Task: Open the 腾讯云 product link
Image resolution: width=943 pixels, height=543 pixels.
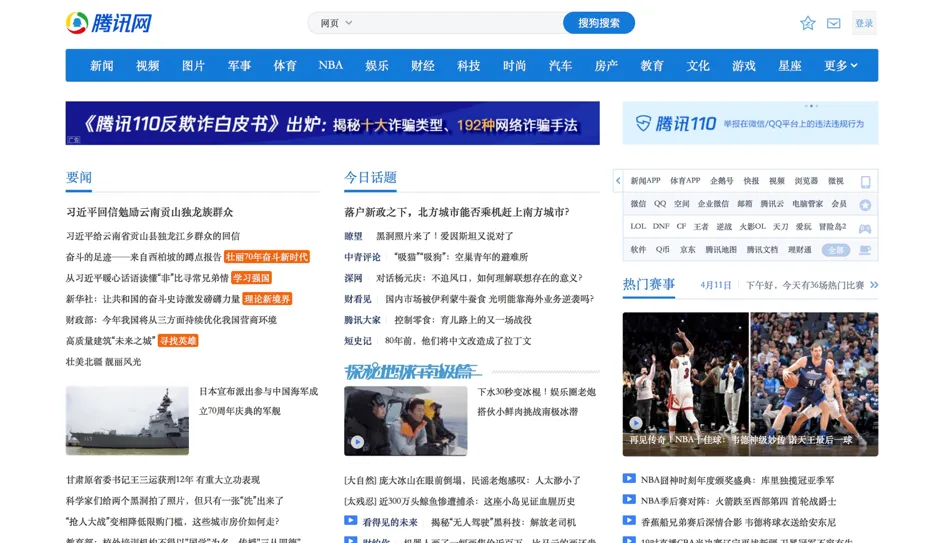Action: tap(772, 204)
